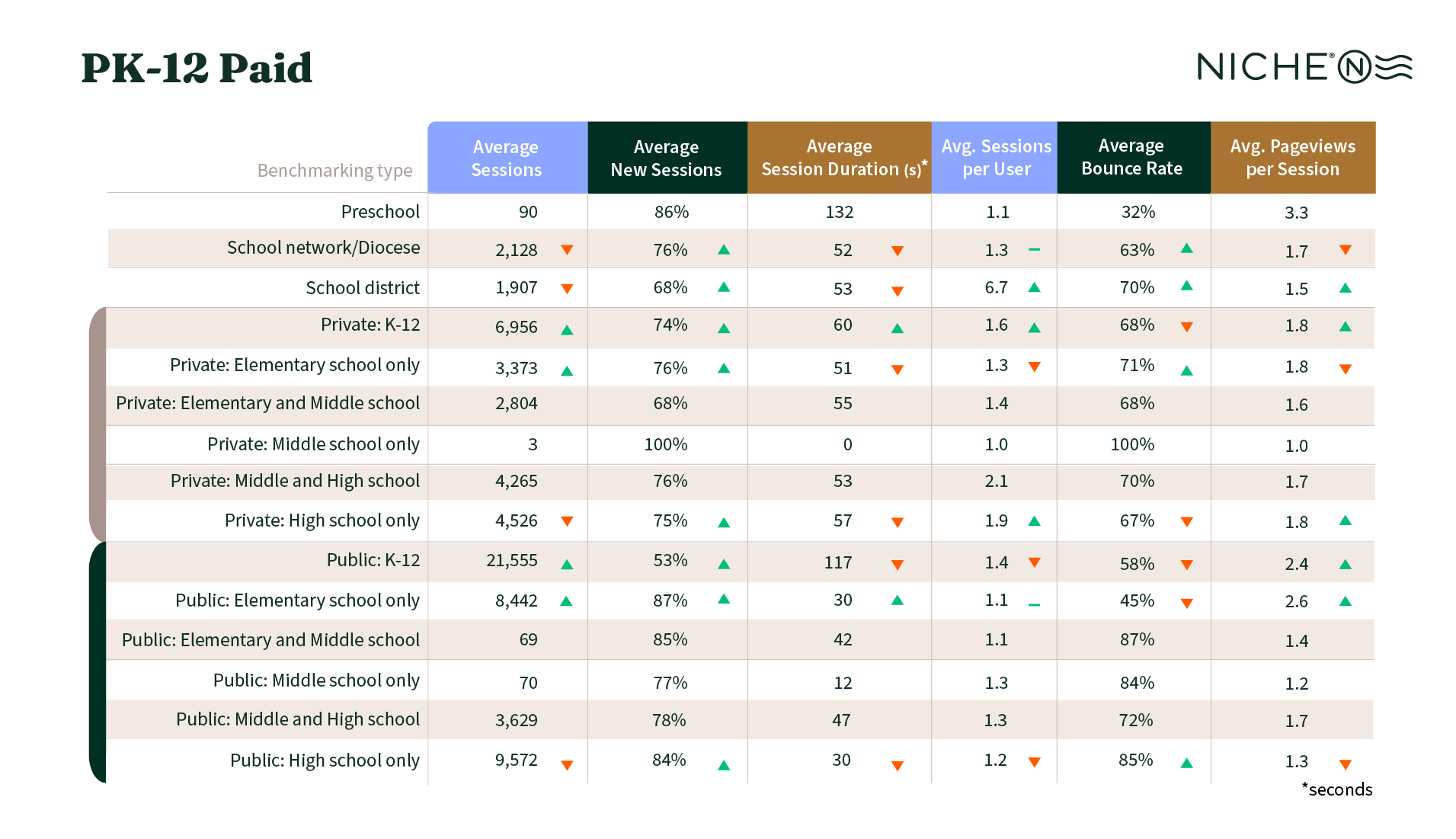Click the down arrow beside Public: High school only pageviews 1.3

click(x=1346, y=764)
